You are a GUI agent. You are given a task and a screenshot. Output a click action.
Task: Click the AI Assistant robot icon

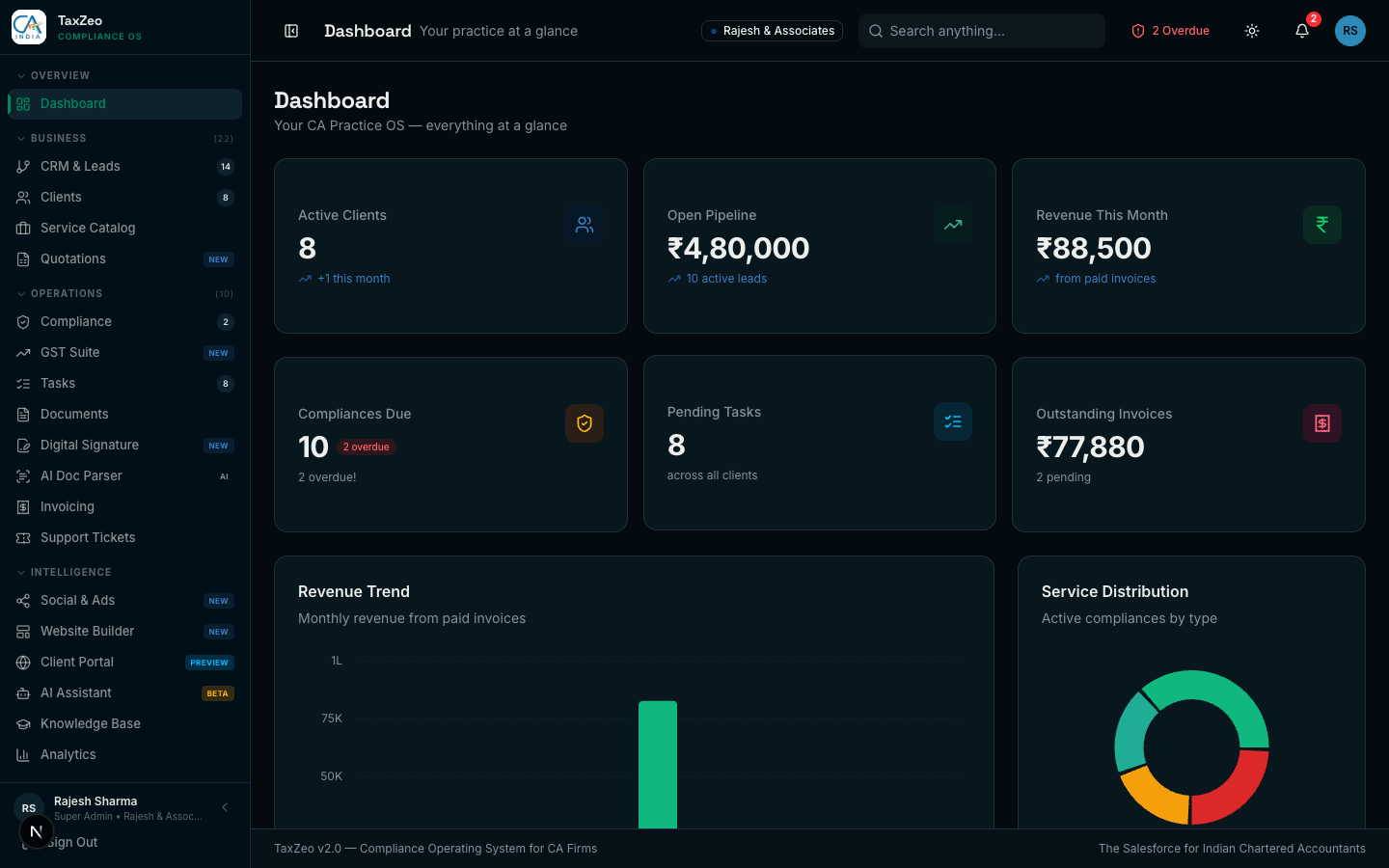[x=23, y=693]
